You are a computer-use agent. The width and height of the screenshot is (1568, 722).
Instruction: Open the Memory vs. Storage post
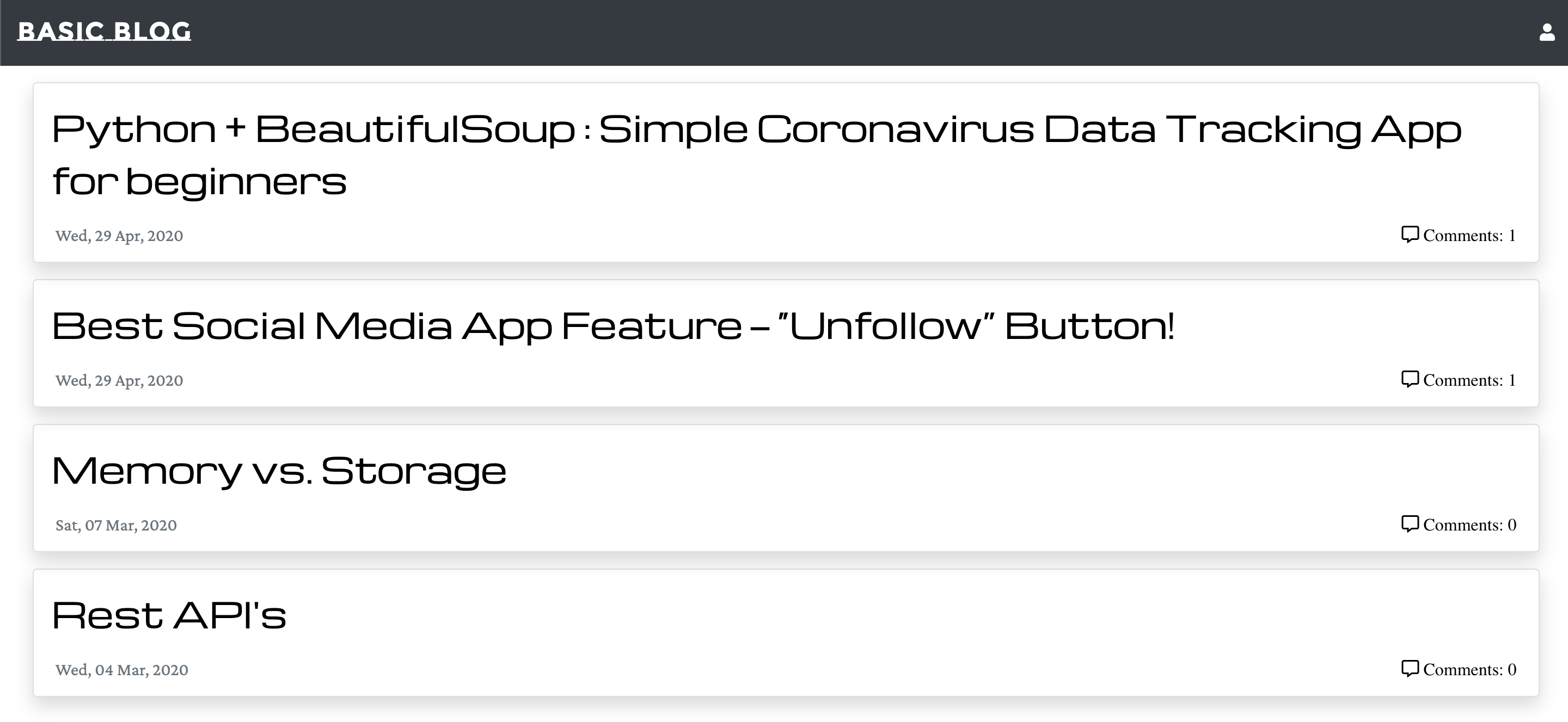tap(279, 471)
